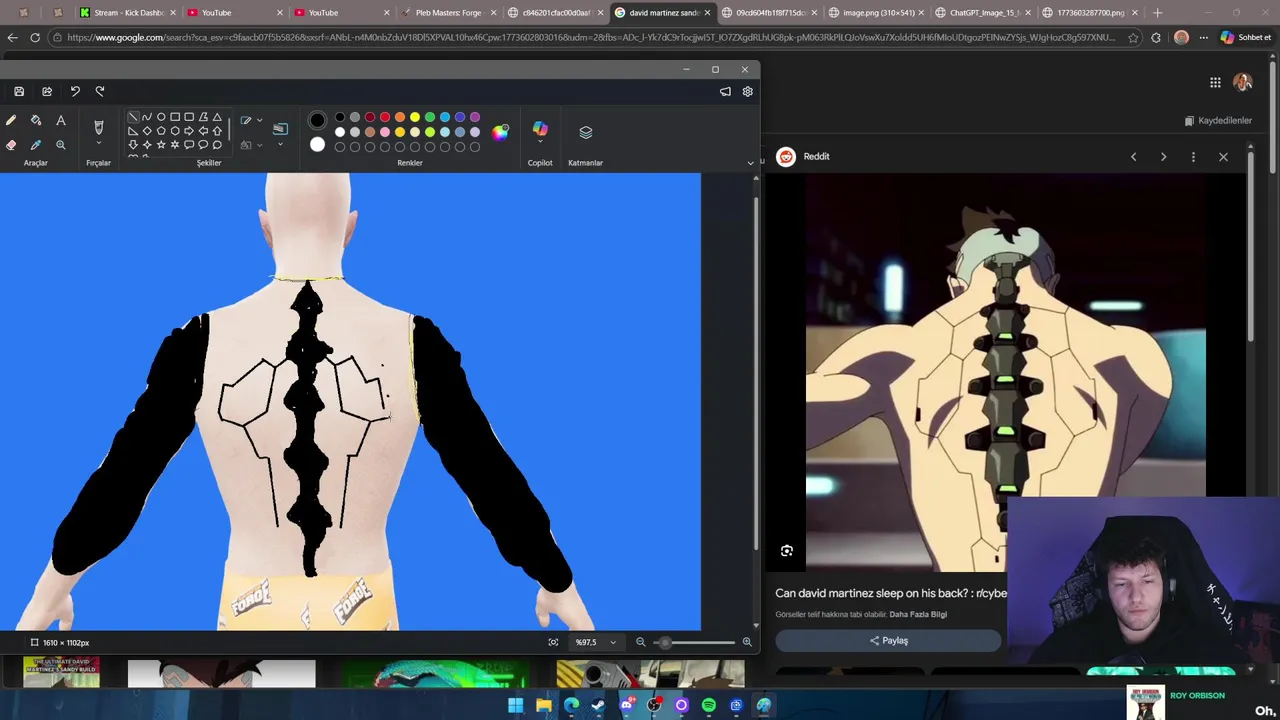Go to previous image in Reddit preview
1280x720 pixels.
[1133, 157]
